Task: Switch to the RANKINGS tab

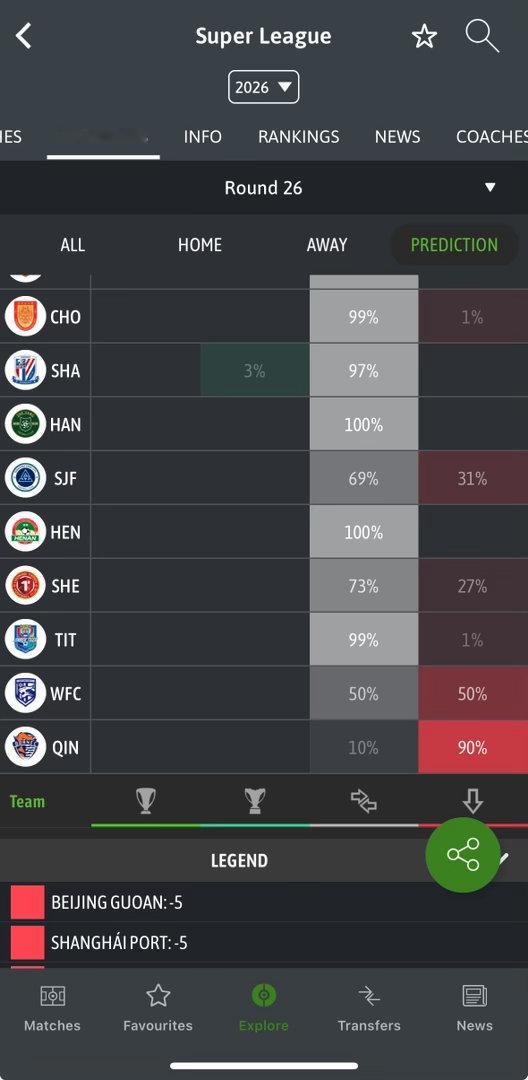Action: [299, 136]
